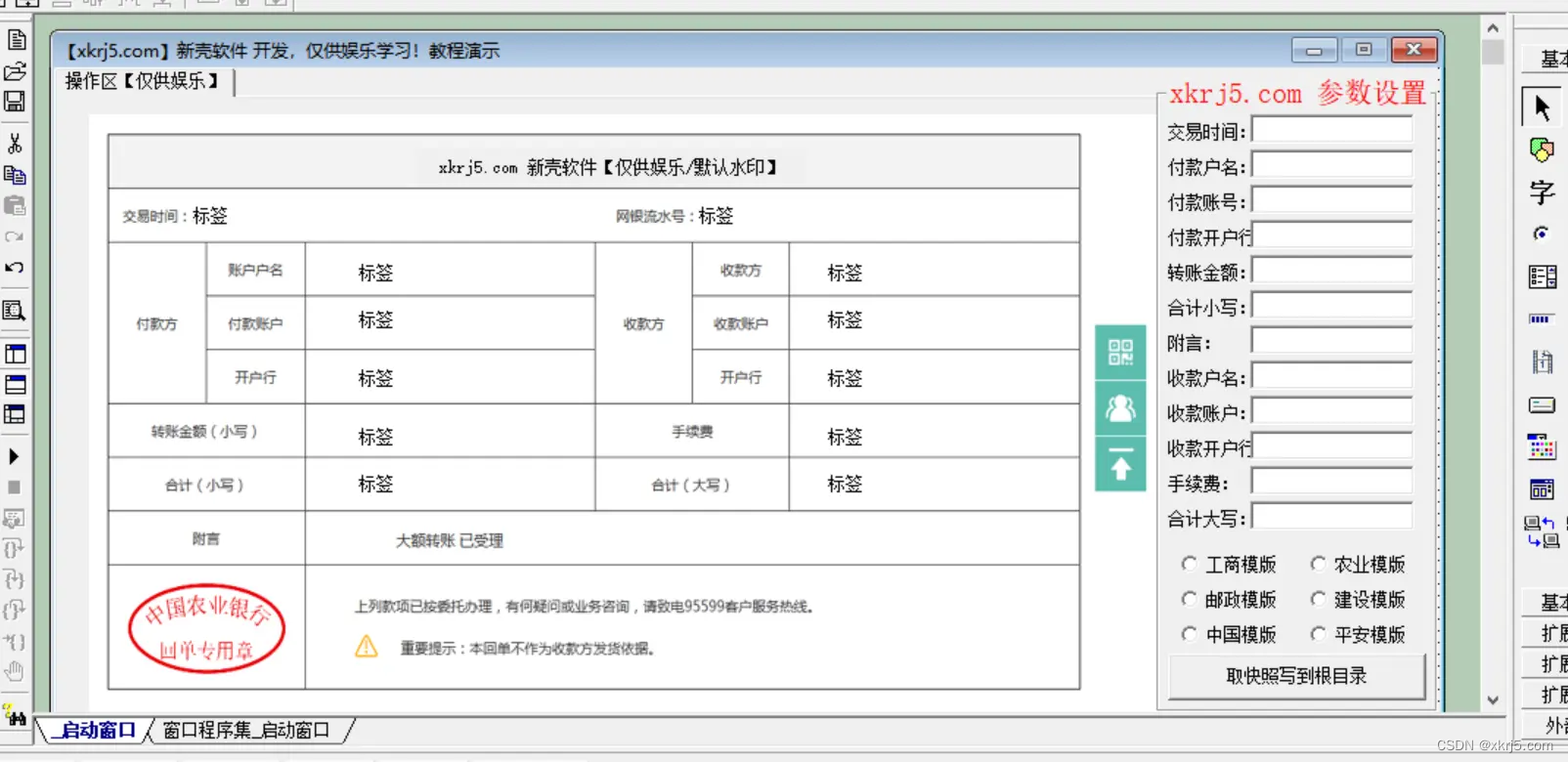Viewport: 1568px width, 762px height.
Task: Click the Undo arrow icon
Action: [x=16, y=268]
